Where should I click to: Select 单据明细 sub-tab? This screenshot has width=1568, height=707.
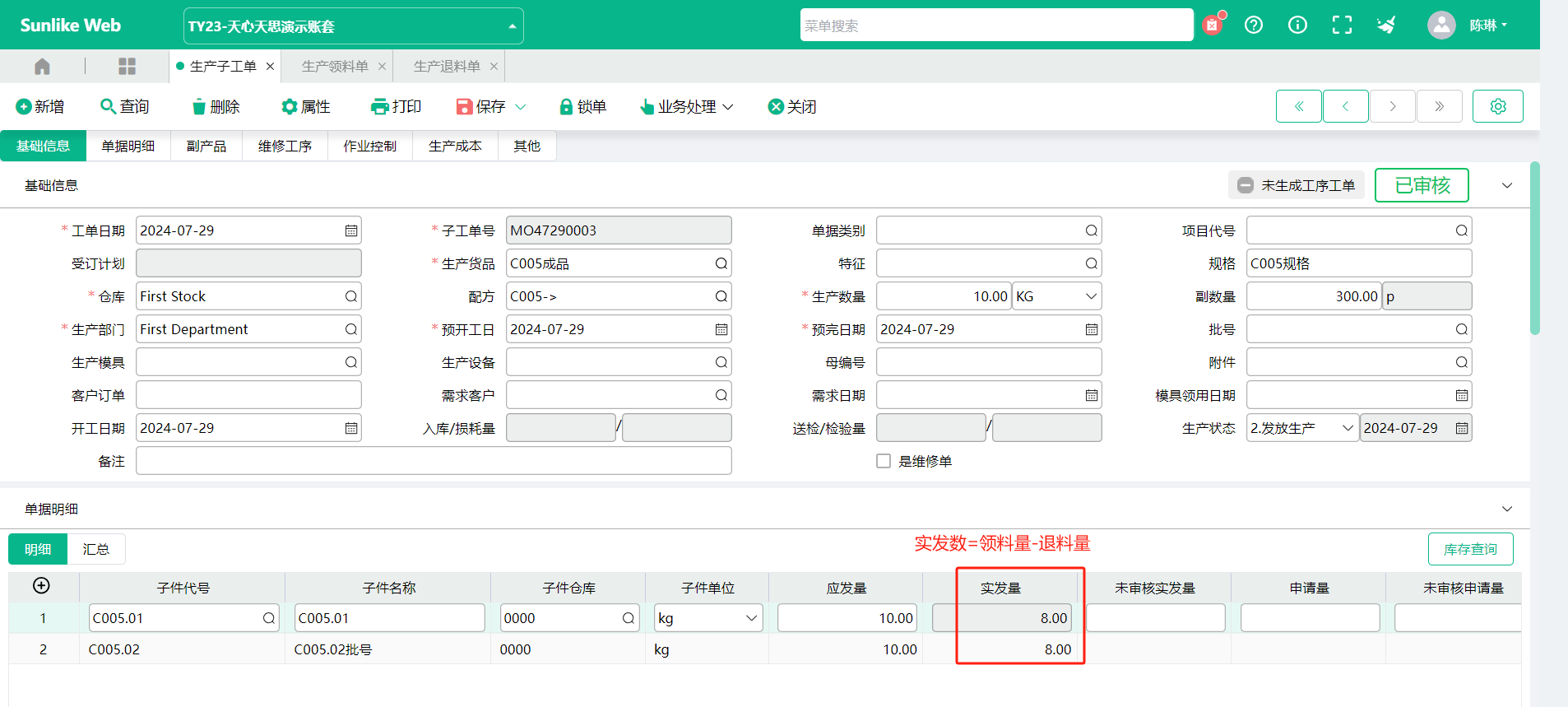pyautogui.click(x=128, y=146)
